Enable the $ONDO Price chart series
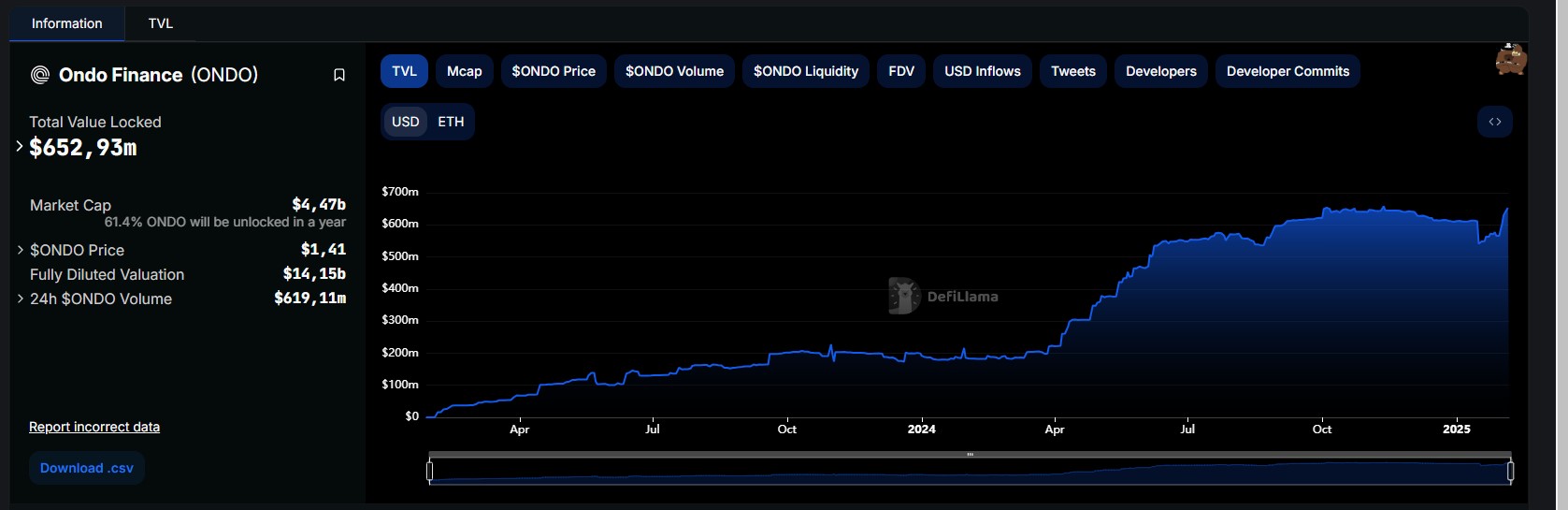Image resolution: width=1568 pixels, height=510 pixels. click(x=554, y=71)
